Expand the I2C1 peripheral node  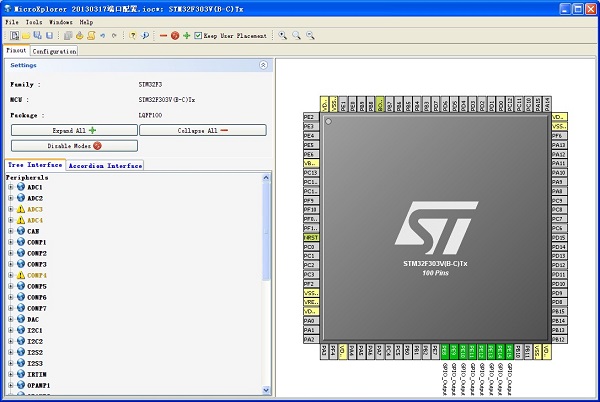click(11, 329)
